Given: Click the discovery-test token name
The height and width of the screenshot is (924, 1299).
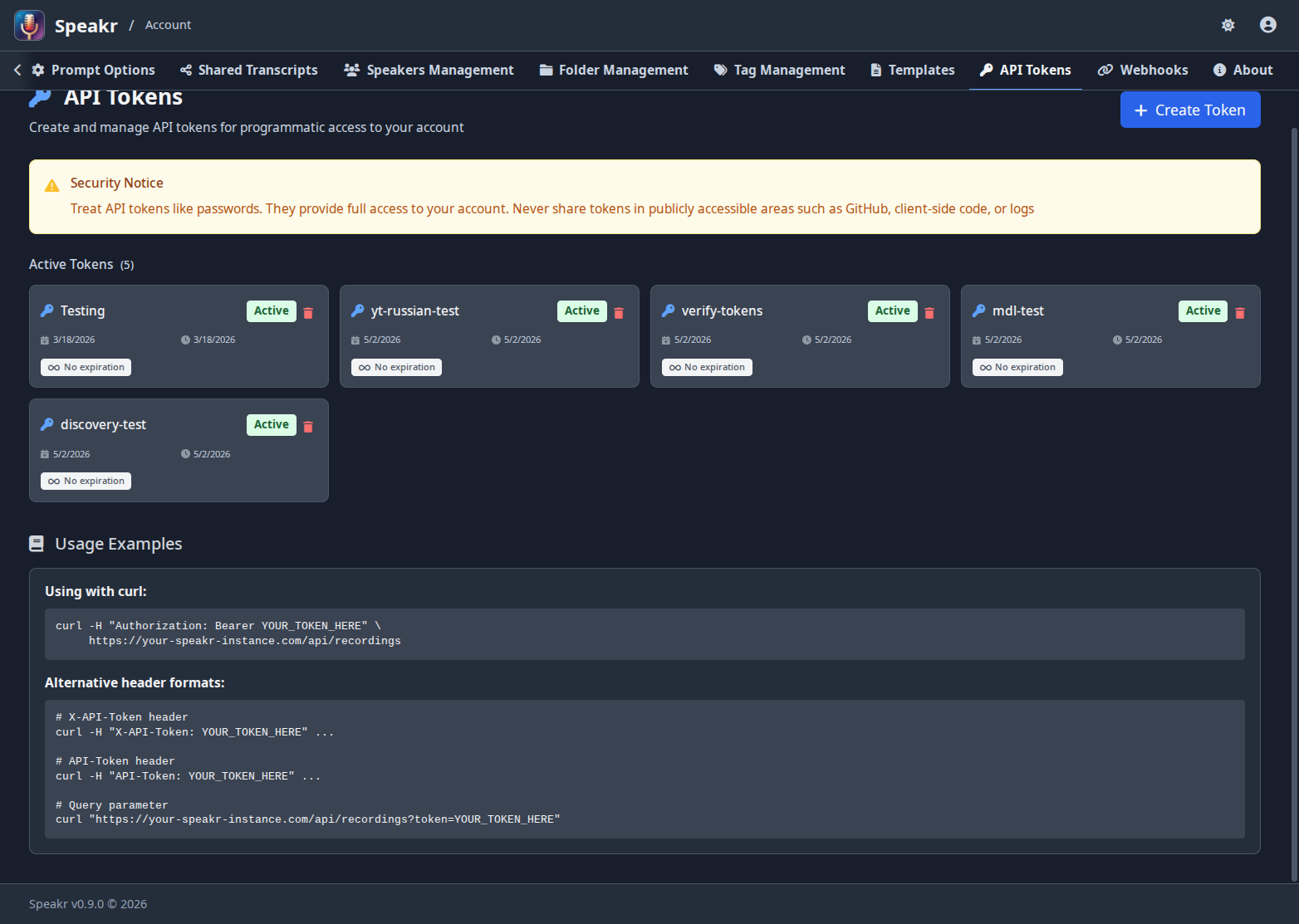Looking at the screenshot, I should [x=103, y=424].
